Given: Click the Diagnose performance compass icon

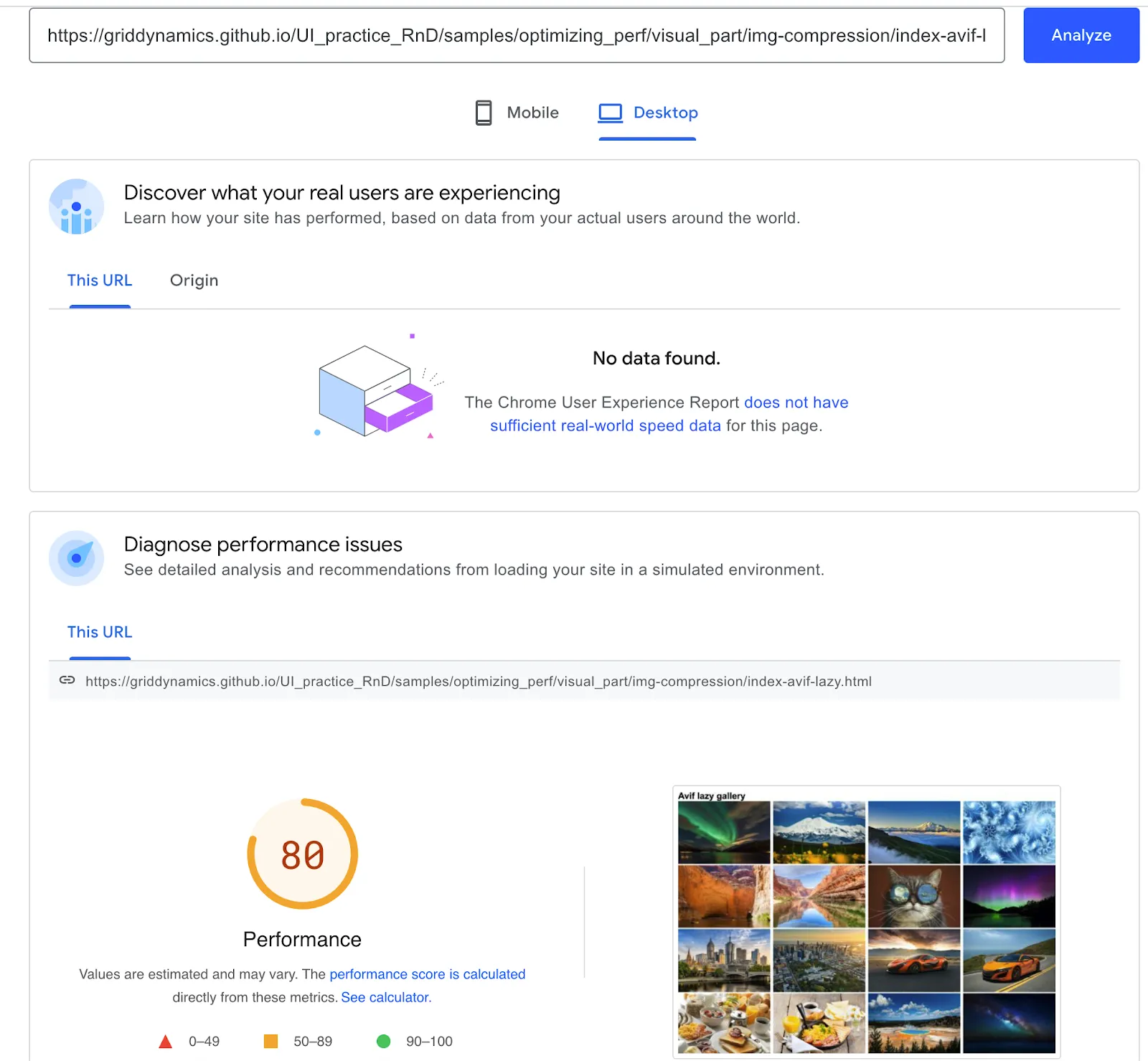Looking at the screenshot, I should (76, 558).
